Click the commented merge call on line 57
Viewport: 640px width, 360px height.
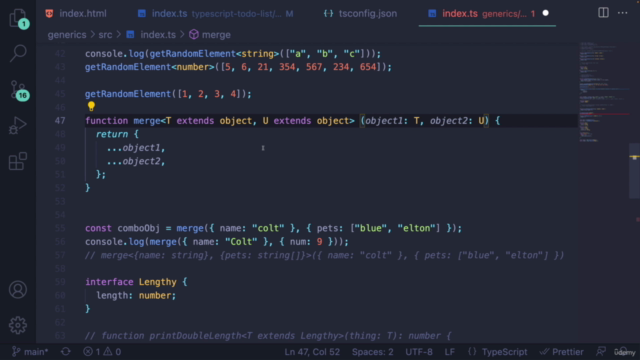324,255
